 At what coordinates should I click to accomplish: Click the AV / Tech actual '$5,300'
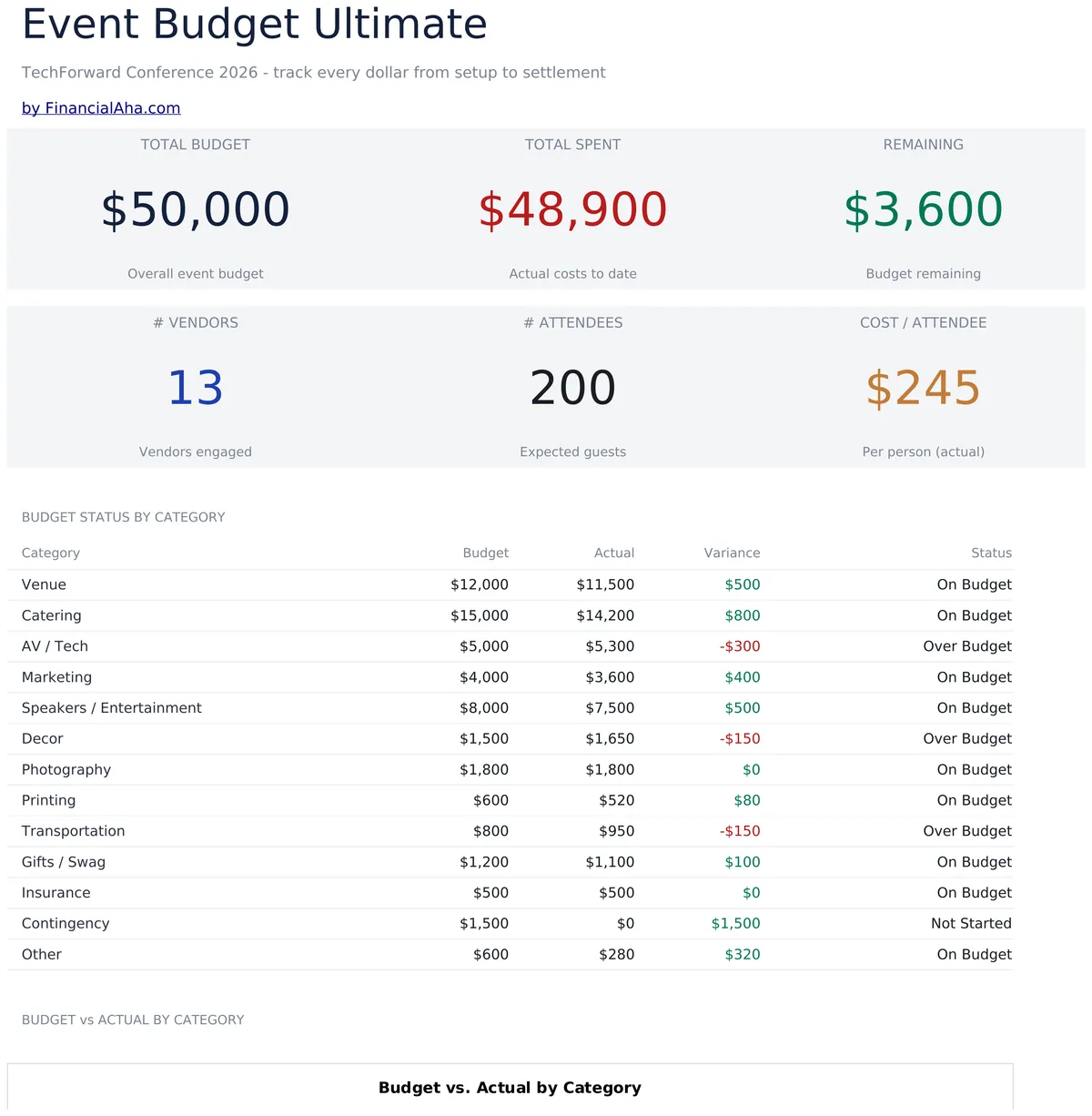610,646
